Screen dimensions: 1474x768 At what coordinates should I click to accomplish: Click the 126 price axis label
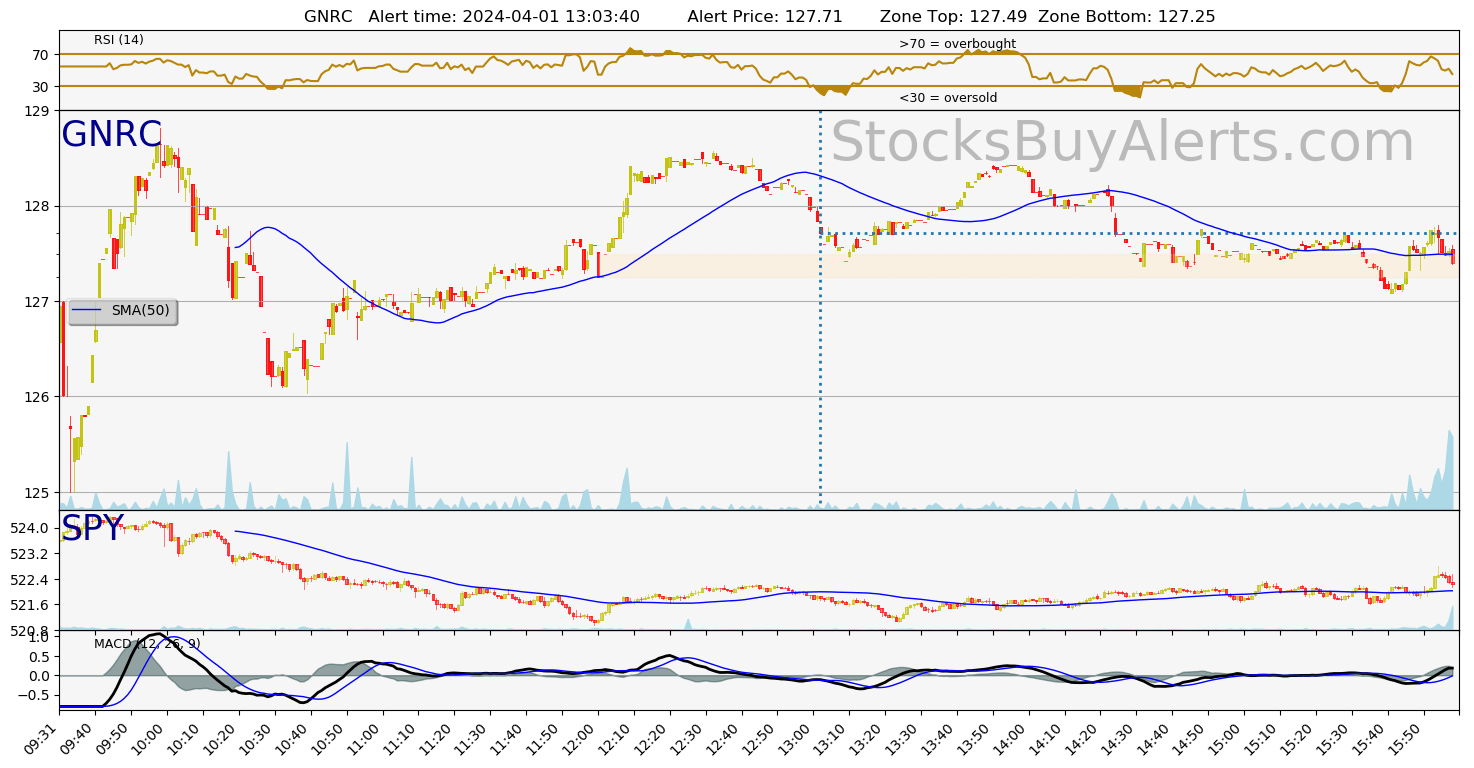coord(36,397)
